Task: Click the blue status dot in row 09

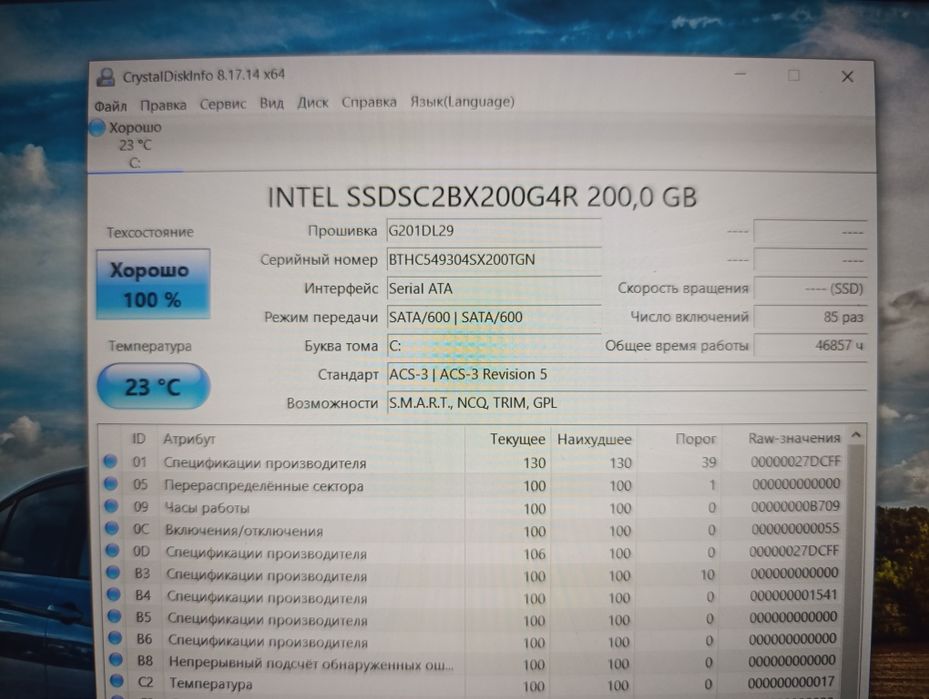Action: (111, 506)
